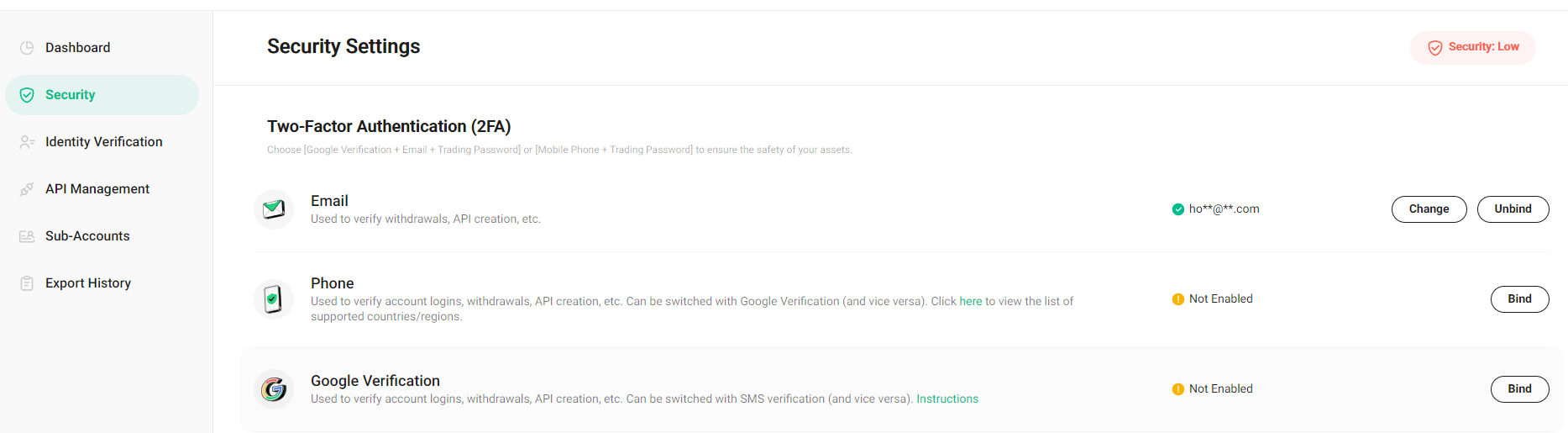Click the 'here' supported countries link
Screen dimensions: 1568x433
(970, 301)
